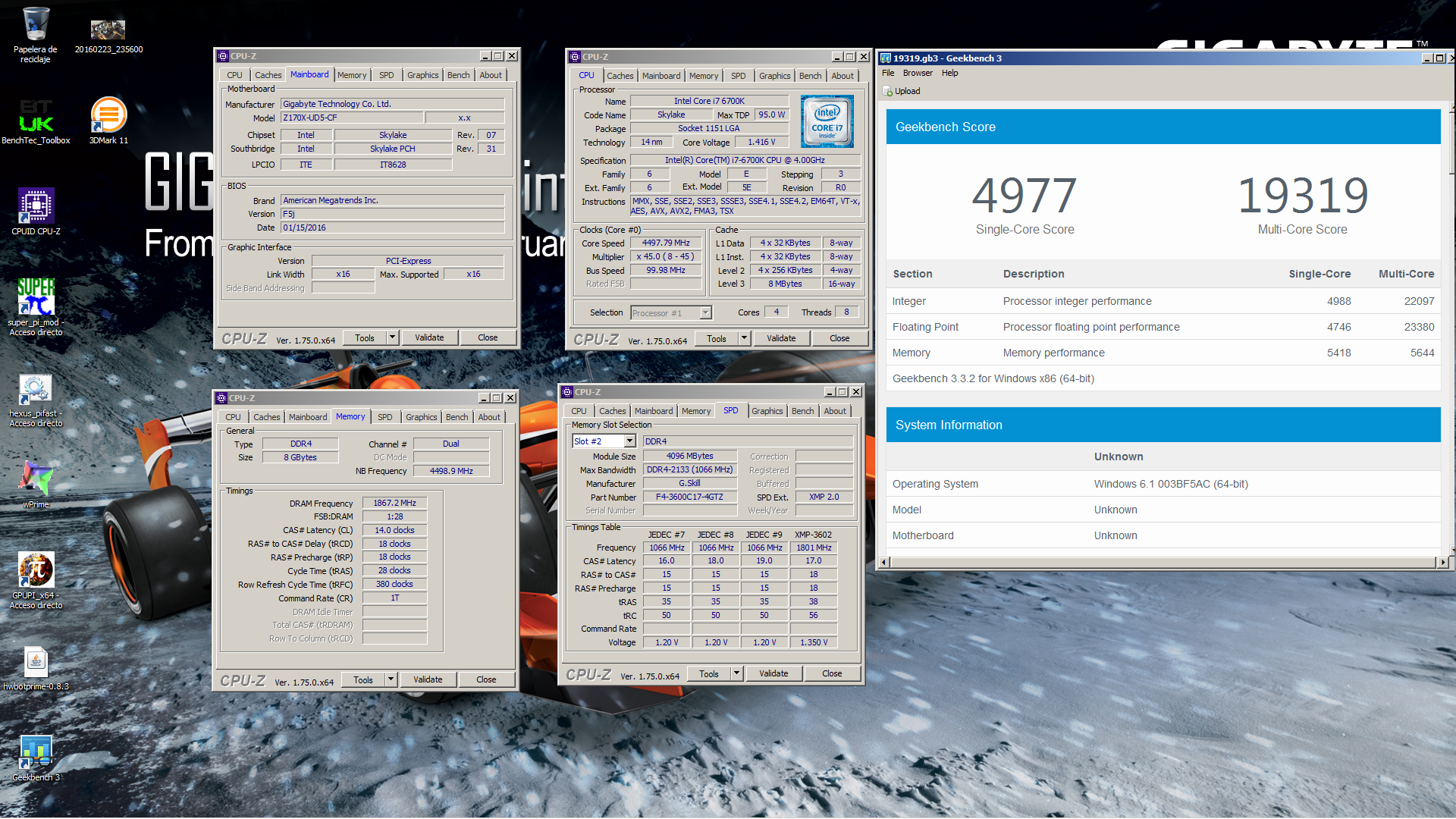Switch to Graphics tab in CPU window
Screen dimensions: 1456x819
(774, 76)
